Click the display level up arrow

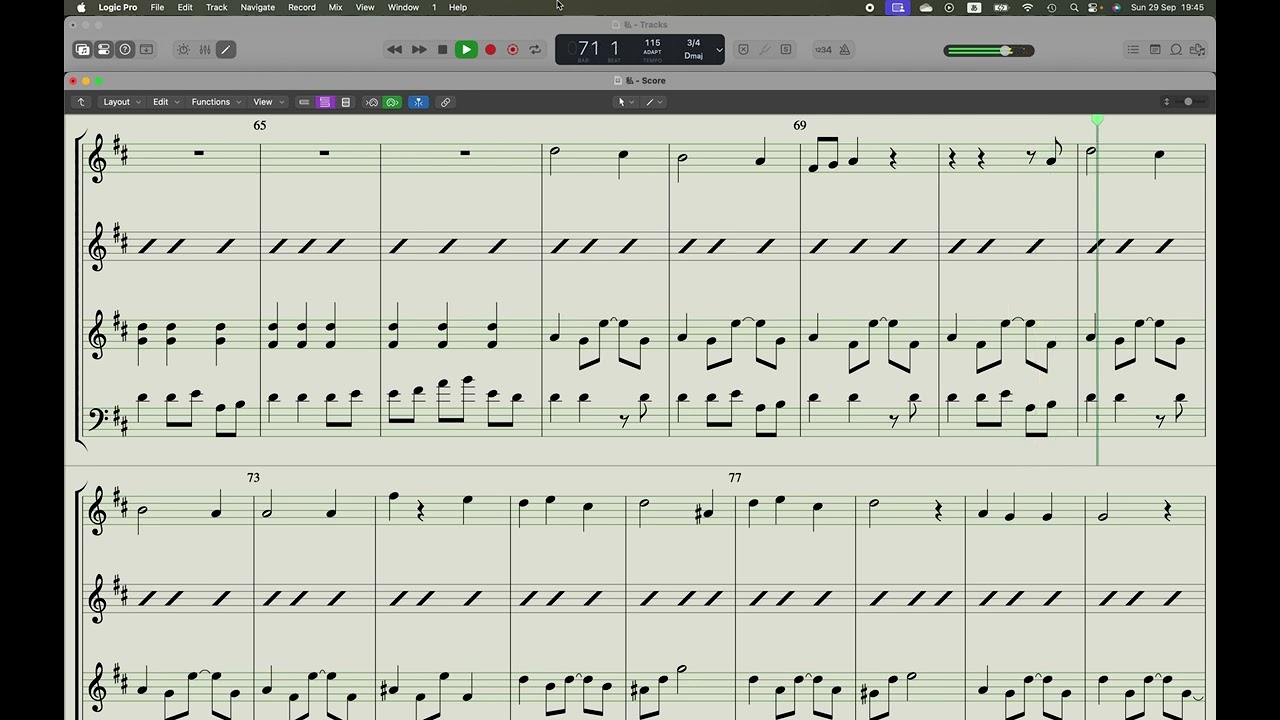[x=81, y=102]
